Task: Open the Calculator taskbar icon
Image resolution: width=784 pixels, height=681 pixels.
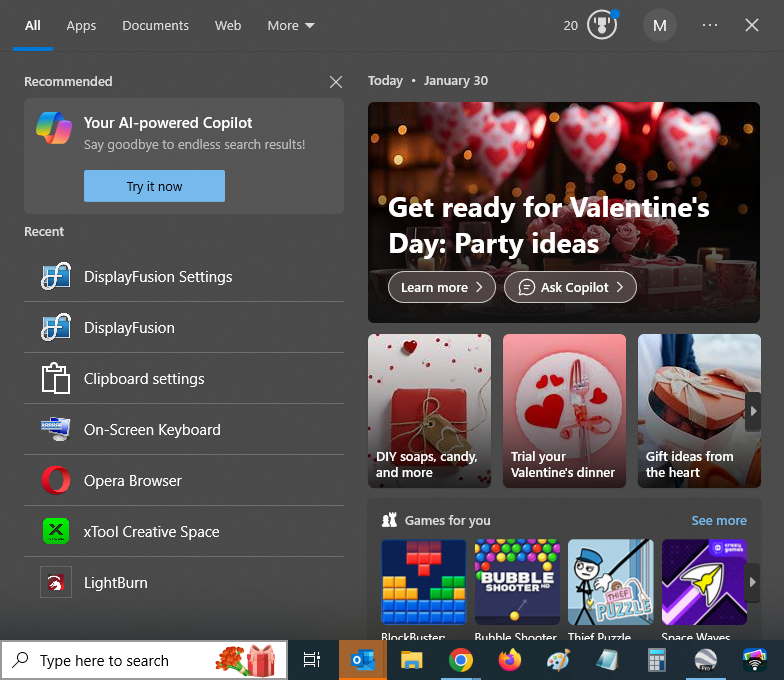Action: (x=657, y=660)
